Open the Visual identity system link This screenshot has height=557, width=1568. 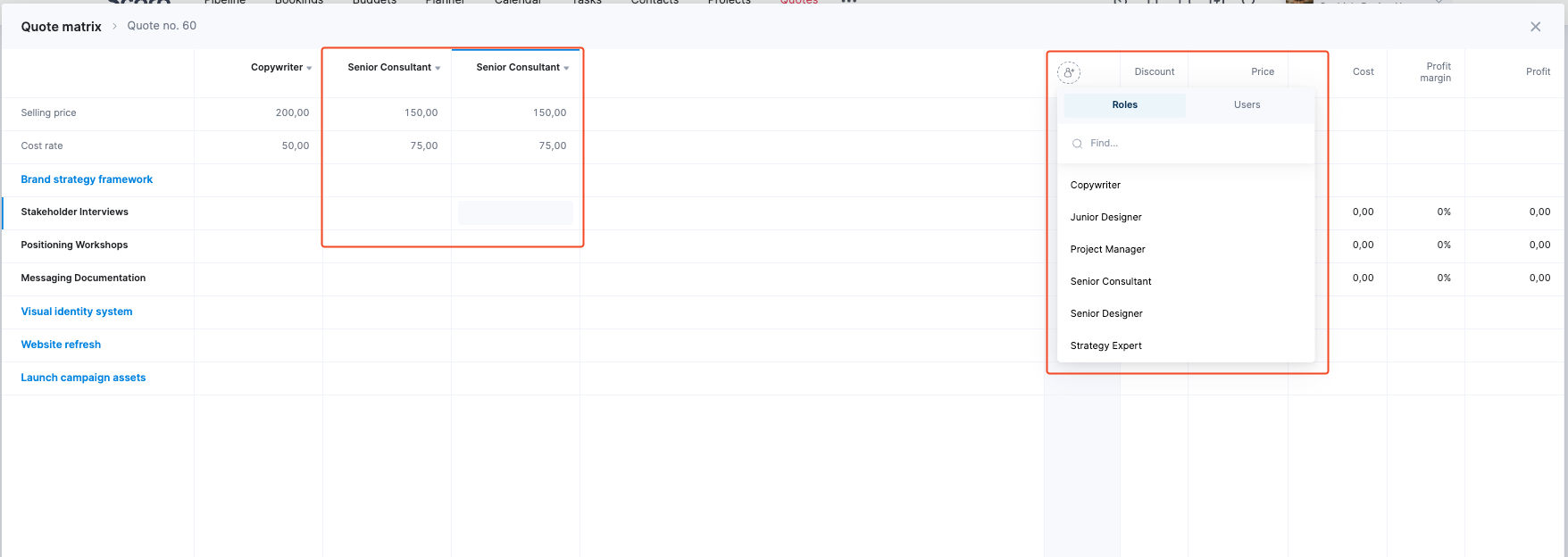coord(77,312)
